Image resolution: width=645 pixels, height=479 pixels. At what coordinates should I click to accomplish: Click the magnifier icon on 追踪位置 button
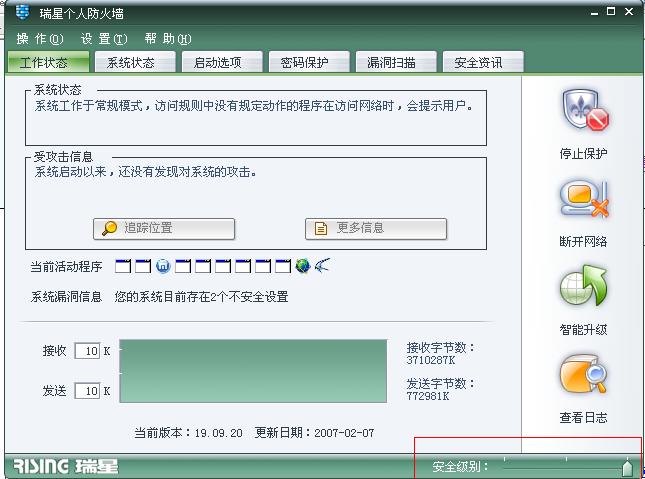(109, 228)
